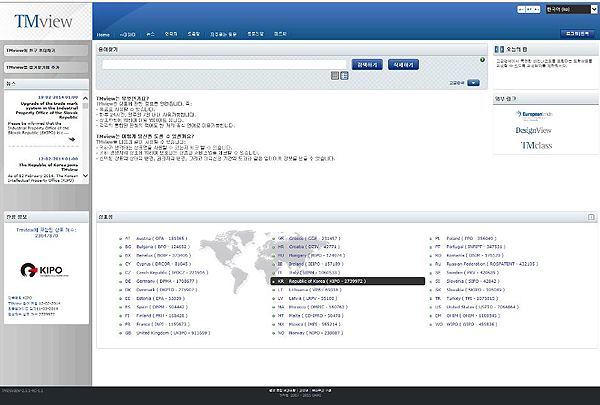Select the Republic of Korea (KIPO) office row
Viewport: 600px width, 405px height.
pos(347,281)
